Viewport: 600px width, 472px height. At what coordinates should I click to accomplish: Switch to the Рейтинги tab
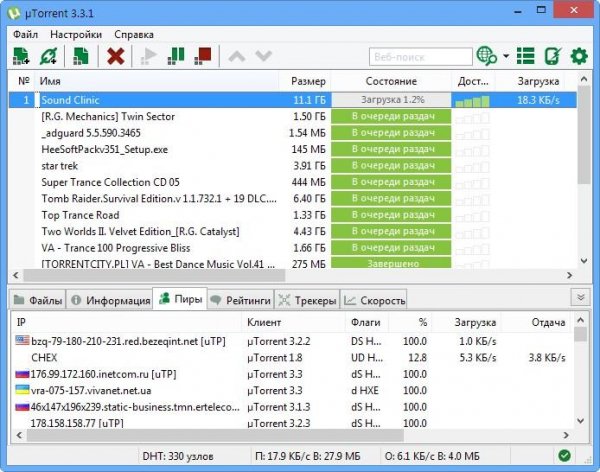[x=241, y=301]
